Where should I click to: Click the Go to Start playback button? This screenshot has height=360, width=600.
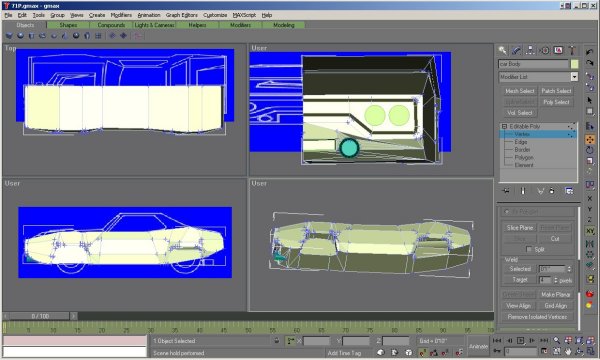pyautogui.click(x=497, y=340)
